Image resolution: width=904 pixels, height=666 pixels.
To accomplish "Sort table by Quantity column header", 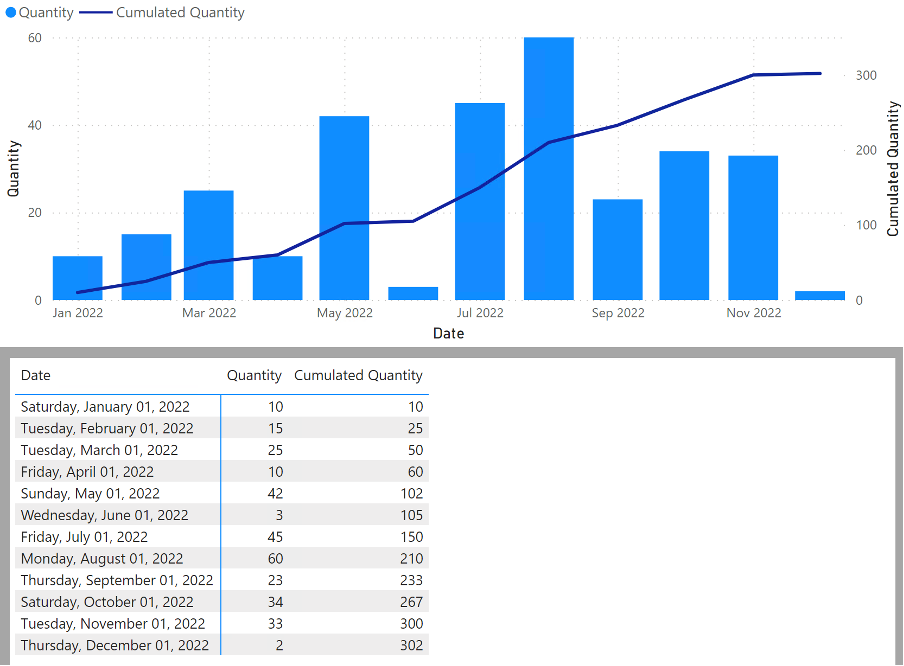I will tap(254, 375).
